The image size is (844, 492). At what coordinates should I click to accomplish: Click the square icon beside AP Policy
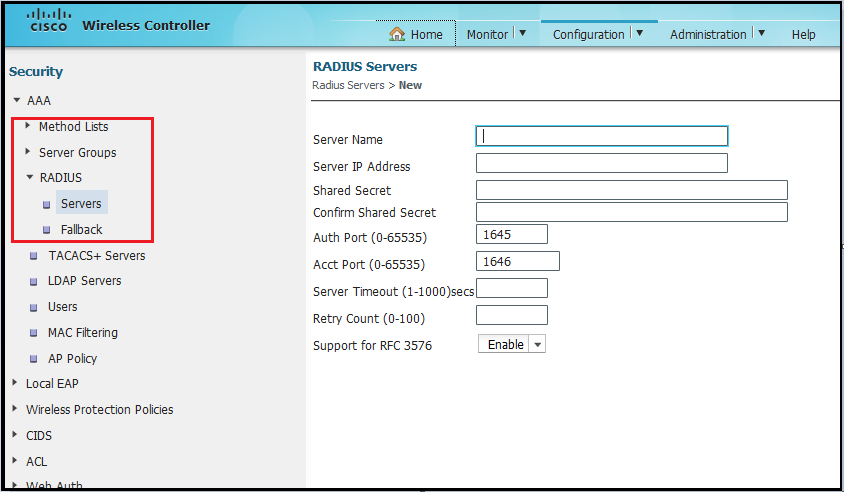tap(34, 359)
